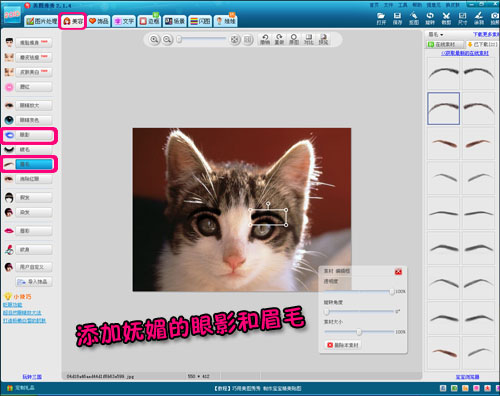500x396 pixels.
Task: Switch to the 娃娃 doll tab
Action: pyautogui.click(x=225, y=21)
